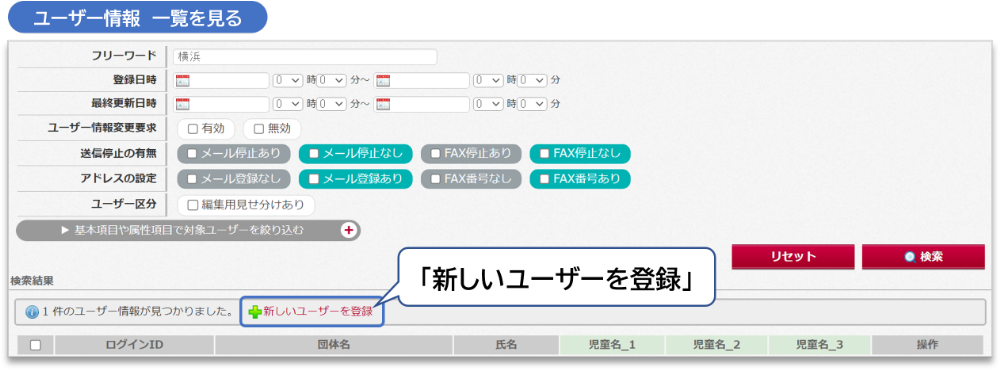
Task: Click the 氏名 column header
Action: [x=506, y=345]
